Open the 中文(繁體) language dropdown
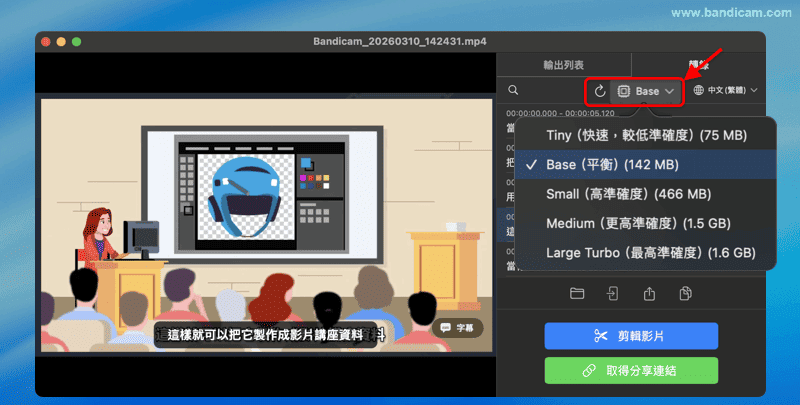 (725, 90)
